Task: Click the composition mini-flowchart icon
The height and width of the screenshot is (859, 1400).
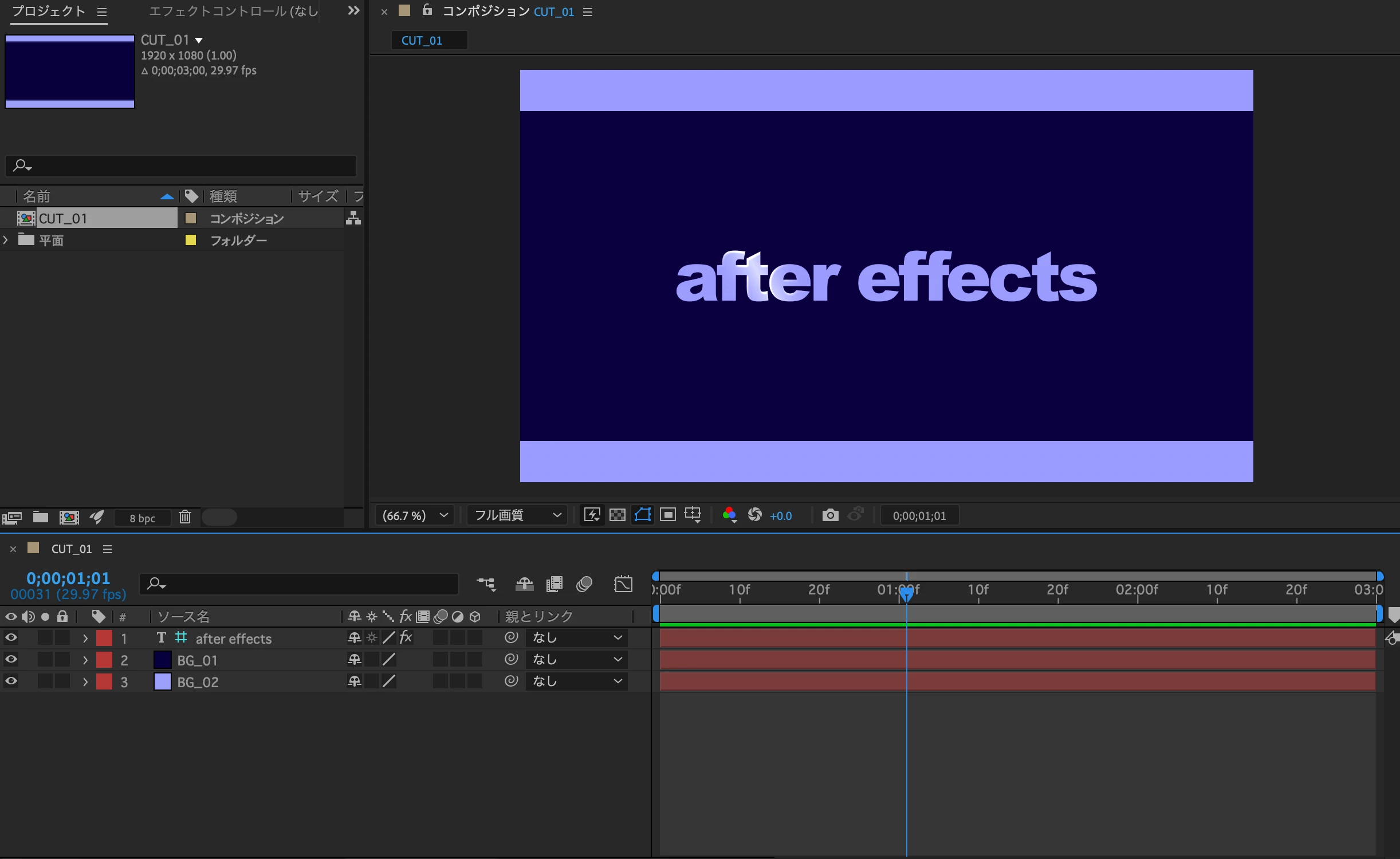Action: pyautogui.click(x=486, y=584)
